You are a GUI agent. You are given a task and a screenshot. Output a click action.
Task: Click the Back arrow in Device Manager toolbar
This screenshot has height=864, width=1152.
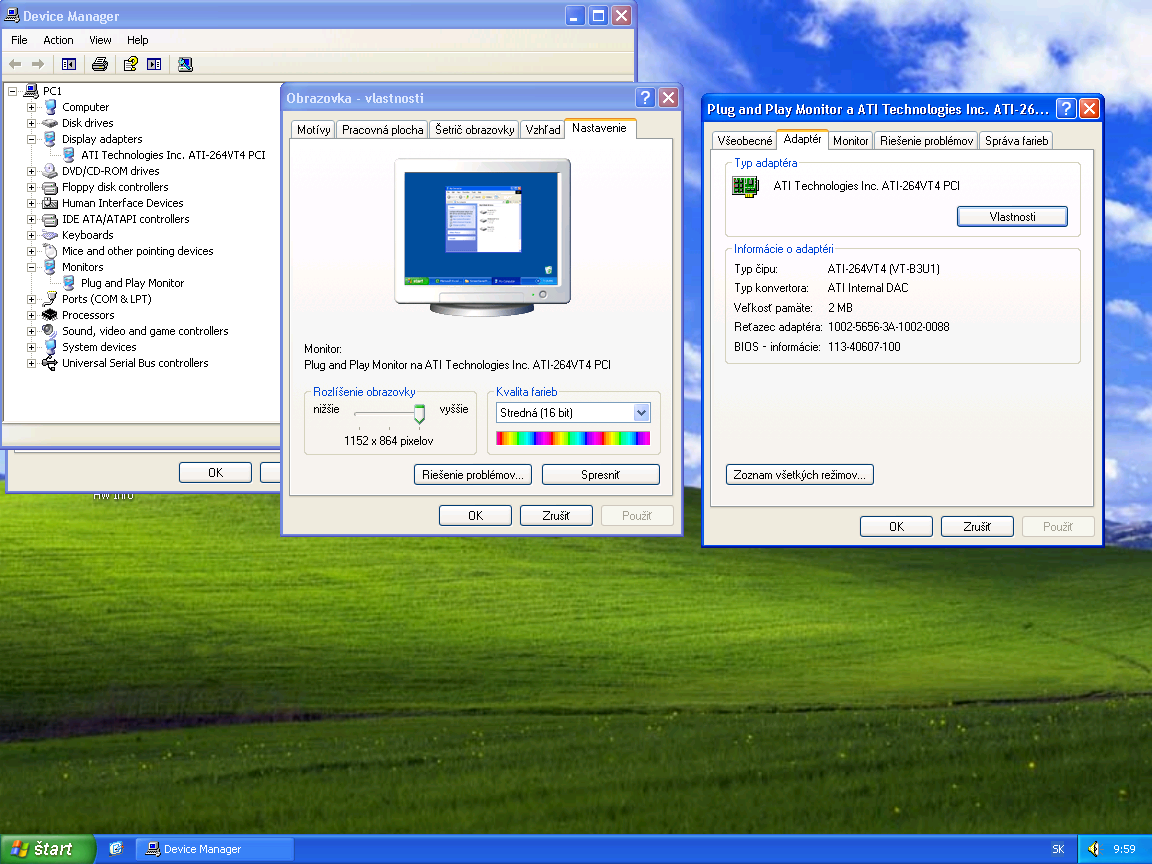click(15, 65)
